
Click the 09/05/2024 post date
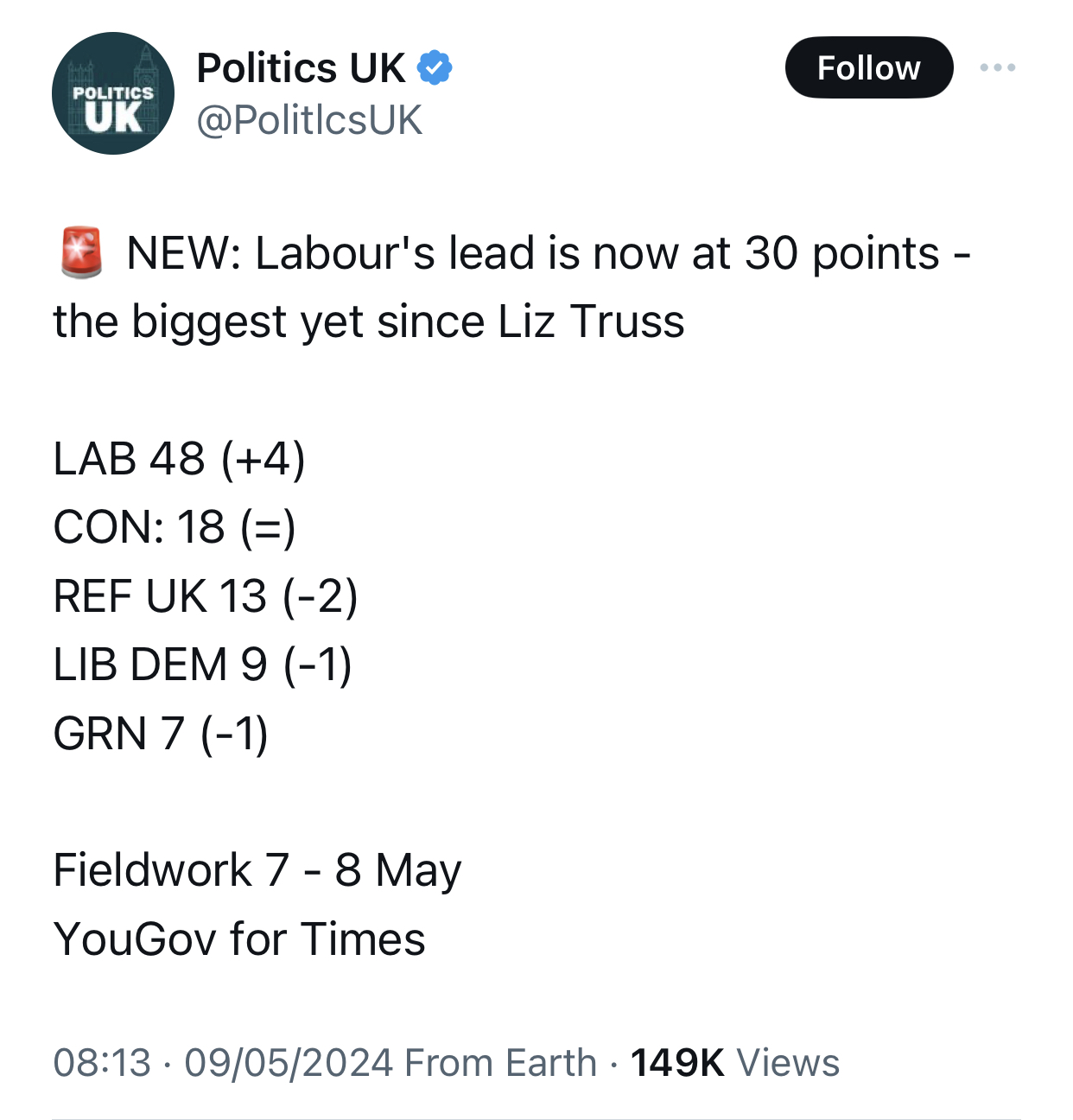[289, 1063]
